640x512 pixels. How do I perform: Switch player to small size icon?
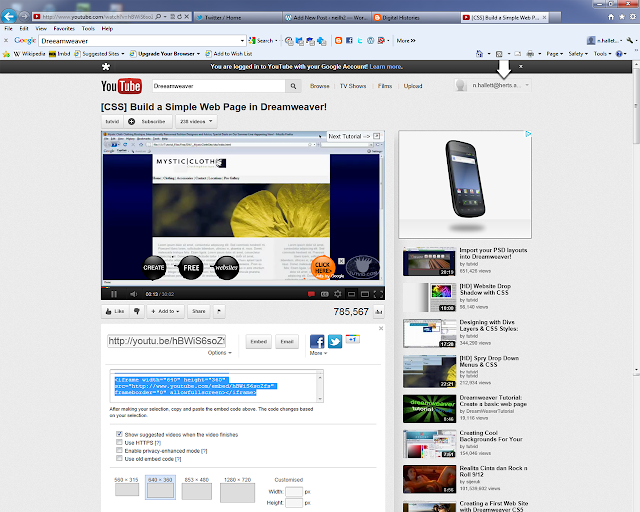click(x=351, y=294)
